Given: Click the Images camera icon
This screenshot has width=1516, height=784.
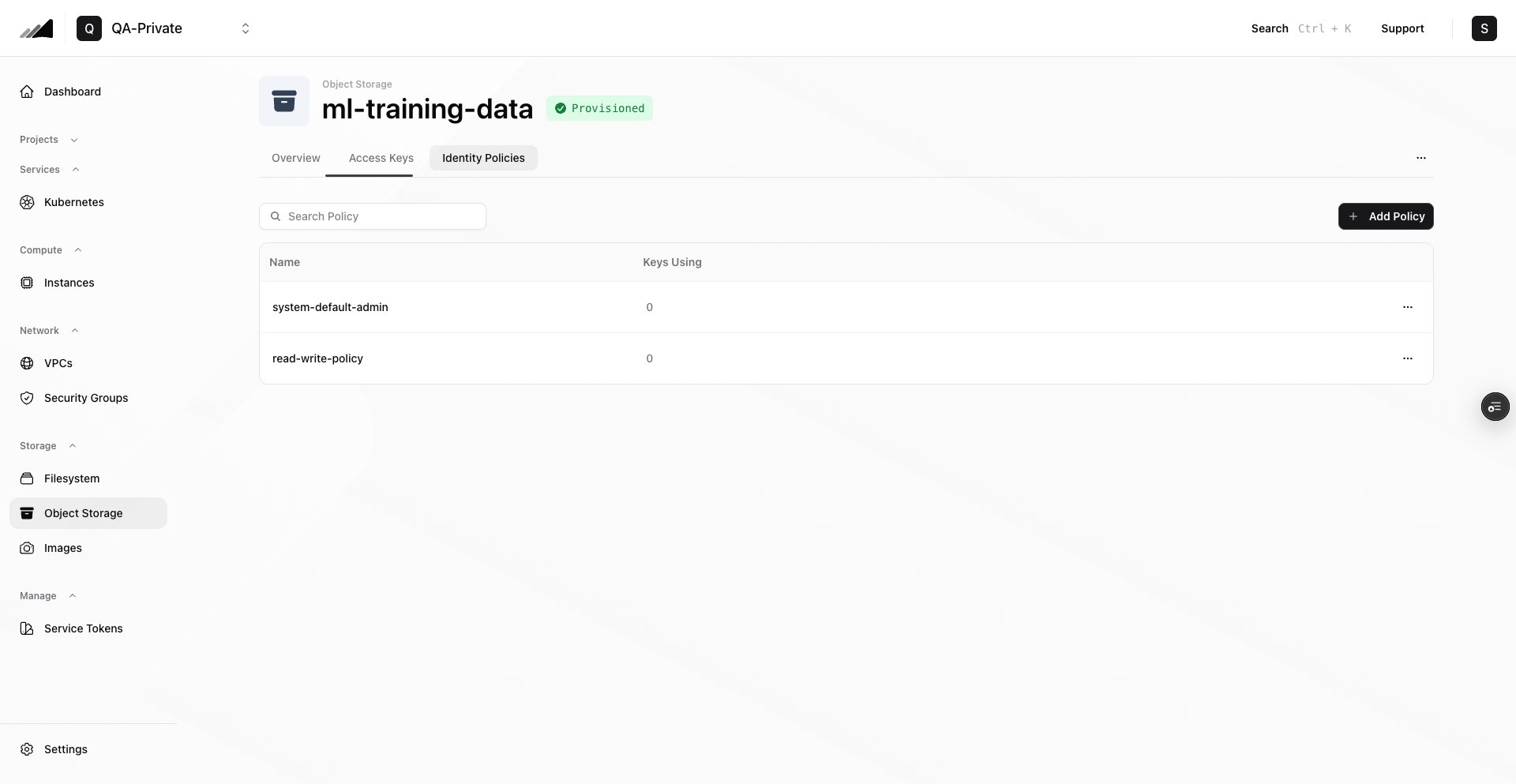Looking at the screenshot, I should coord(27,548).
